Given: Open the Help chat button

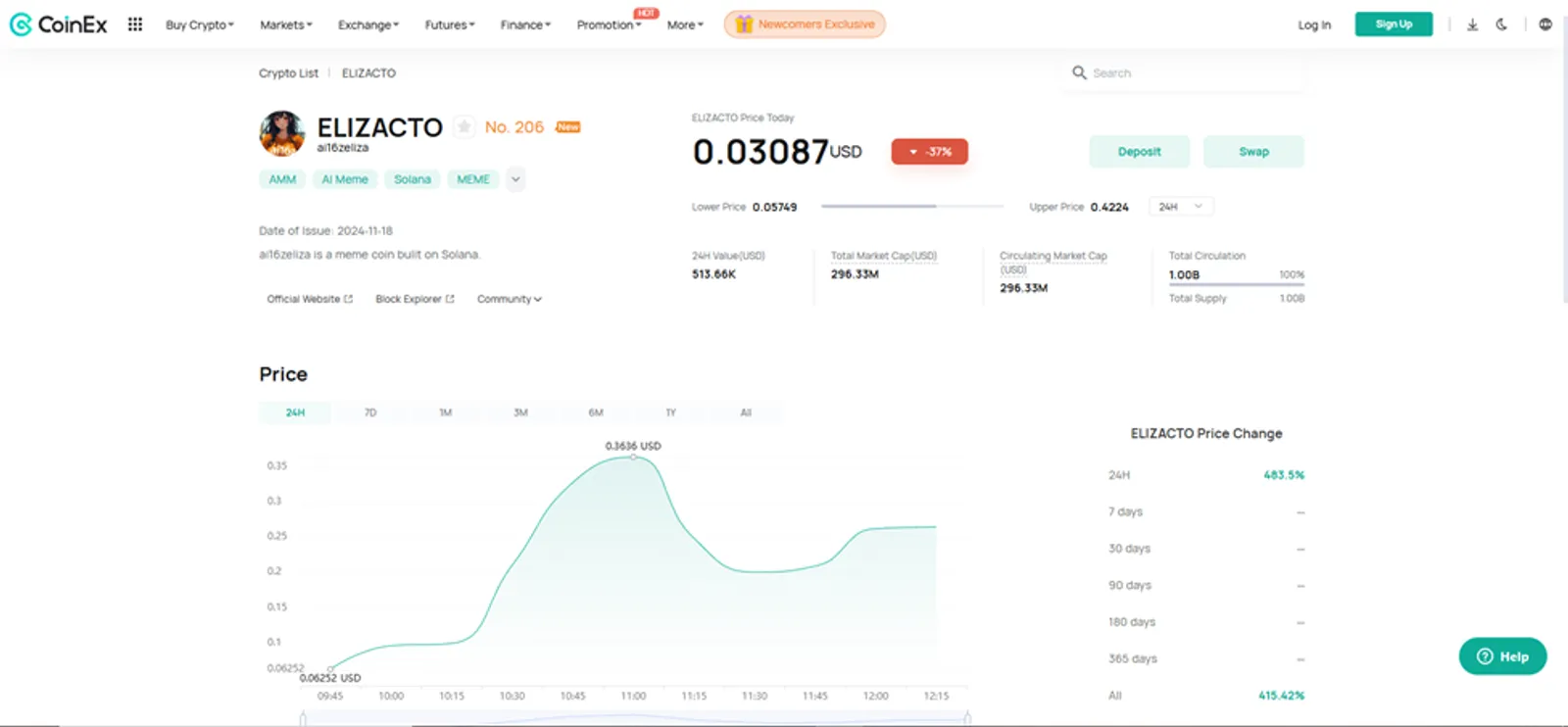Looking at the screenshot, I should click(1502, 656).
